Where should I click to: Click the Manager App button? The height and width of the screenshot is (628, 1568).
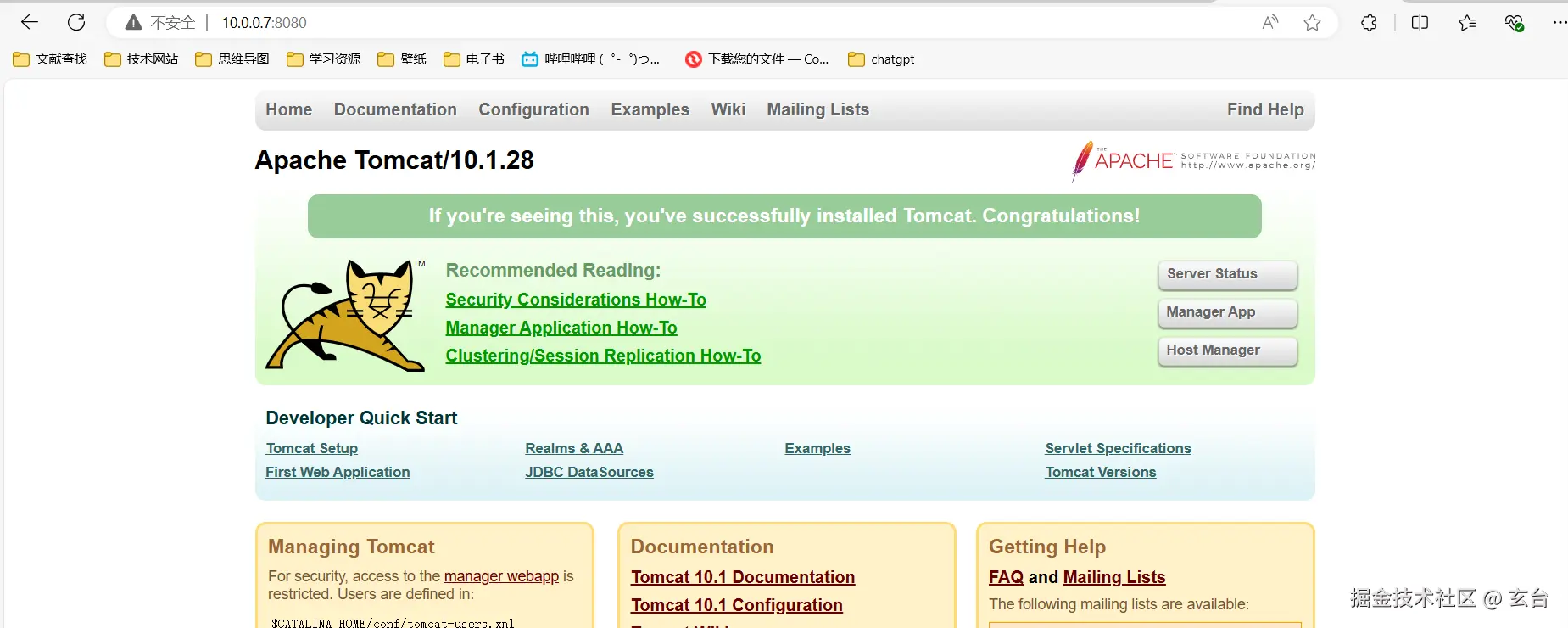(1228, 312)
